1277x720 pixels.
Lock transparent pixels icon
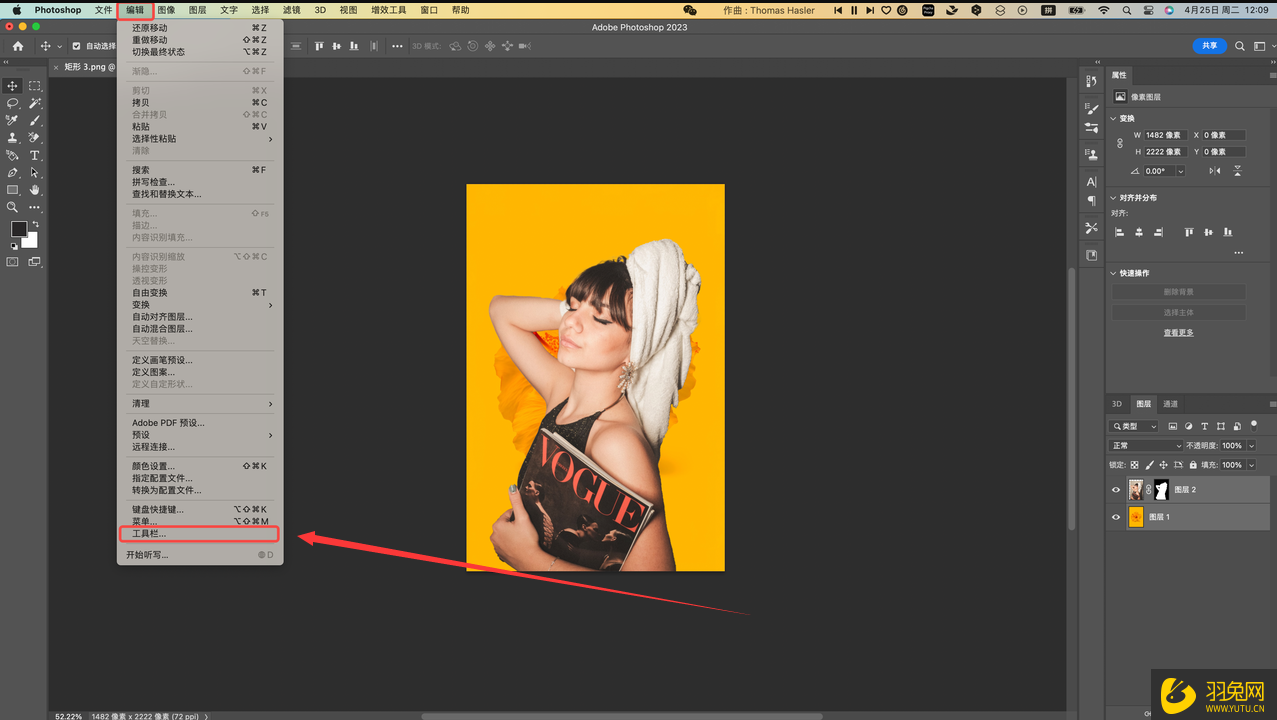tap(1135, 465)
